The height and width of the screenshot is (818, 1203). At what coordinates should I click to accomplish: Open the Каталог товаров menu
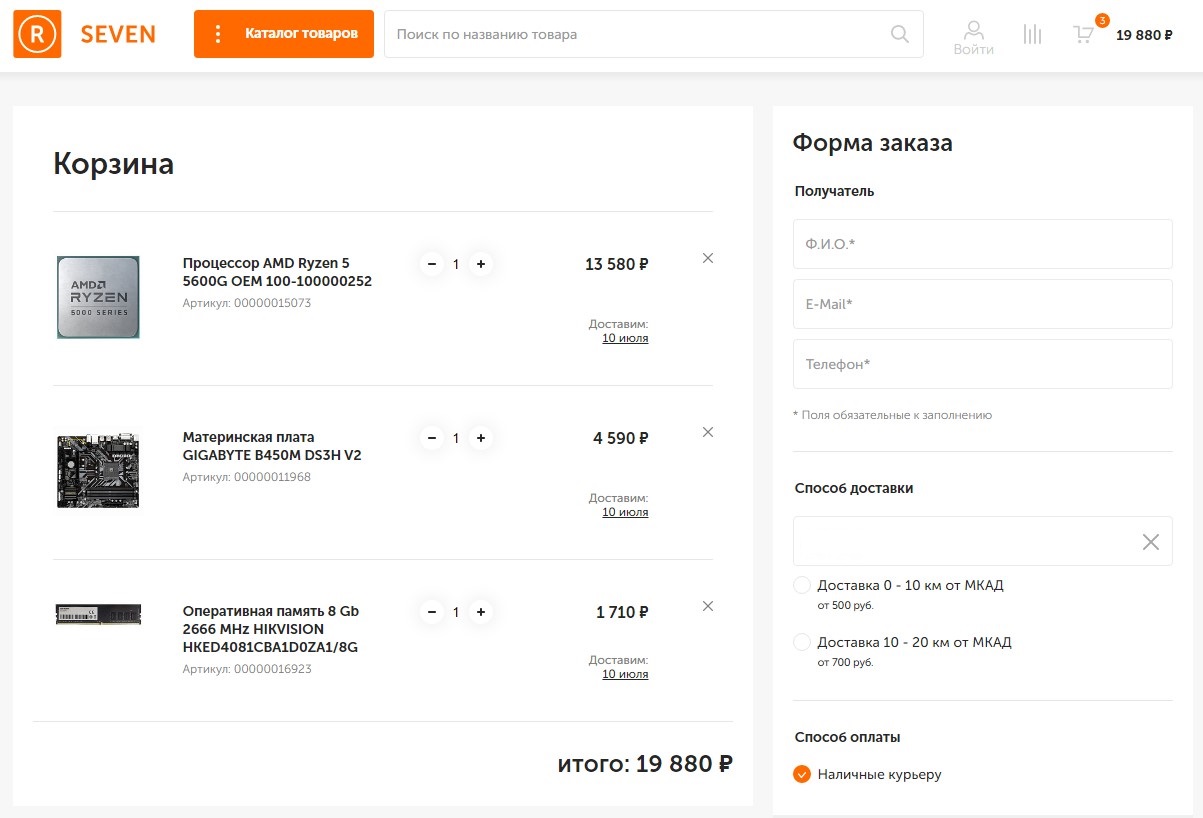click(284, 34)
